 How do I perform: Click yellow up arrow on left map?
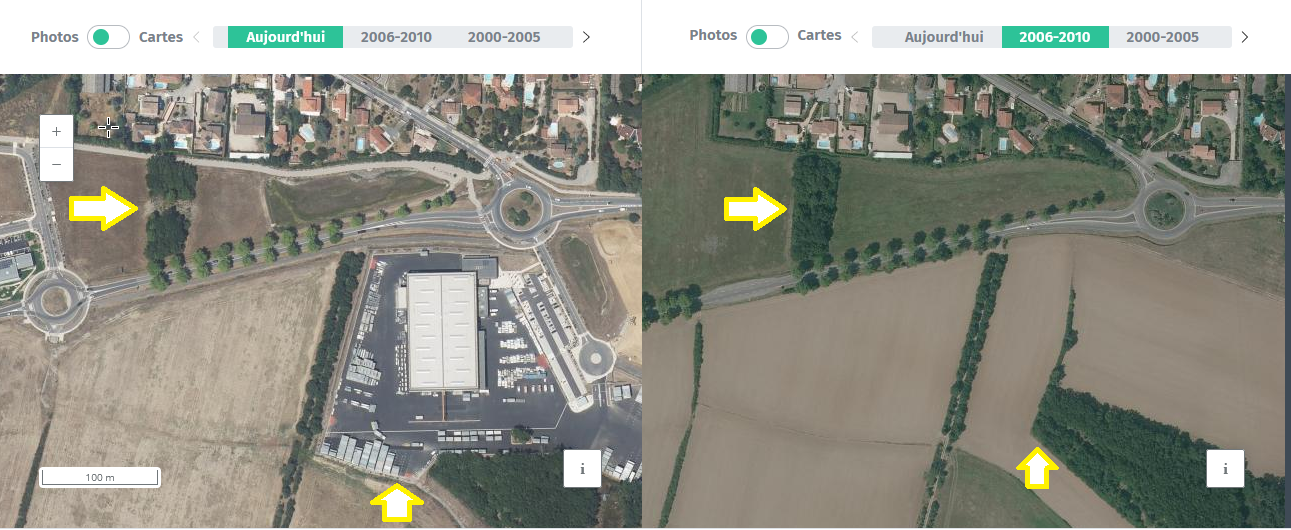coord(397,503)
